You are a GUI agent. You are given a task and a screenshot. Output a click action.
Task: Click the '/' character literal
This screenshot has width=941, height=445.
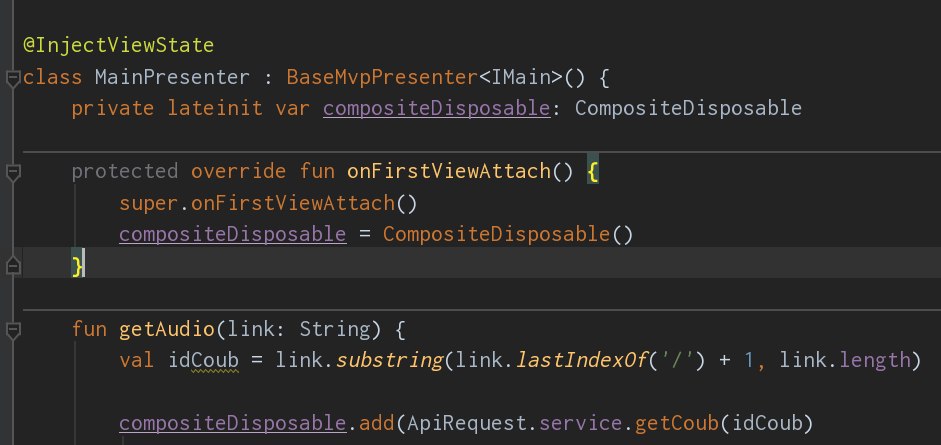[676, 360]
